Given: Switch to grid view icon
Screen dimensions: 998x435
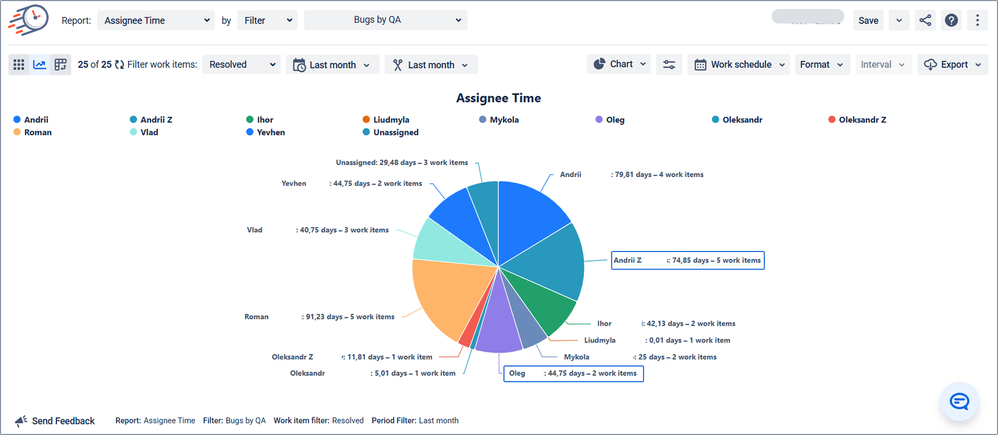Looking at the screenshot, I should point(18,64).
